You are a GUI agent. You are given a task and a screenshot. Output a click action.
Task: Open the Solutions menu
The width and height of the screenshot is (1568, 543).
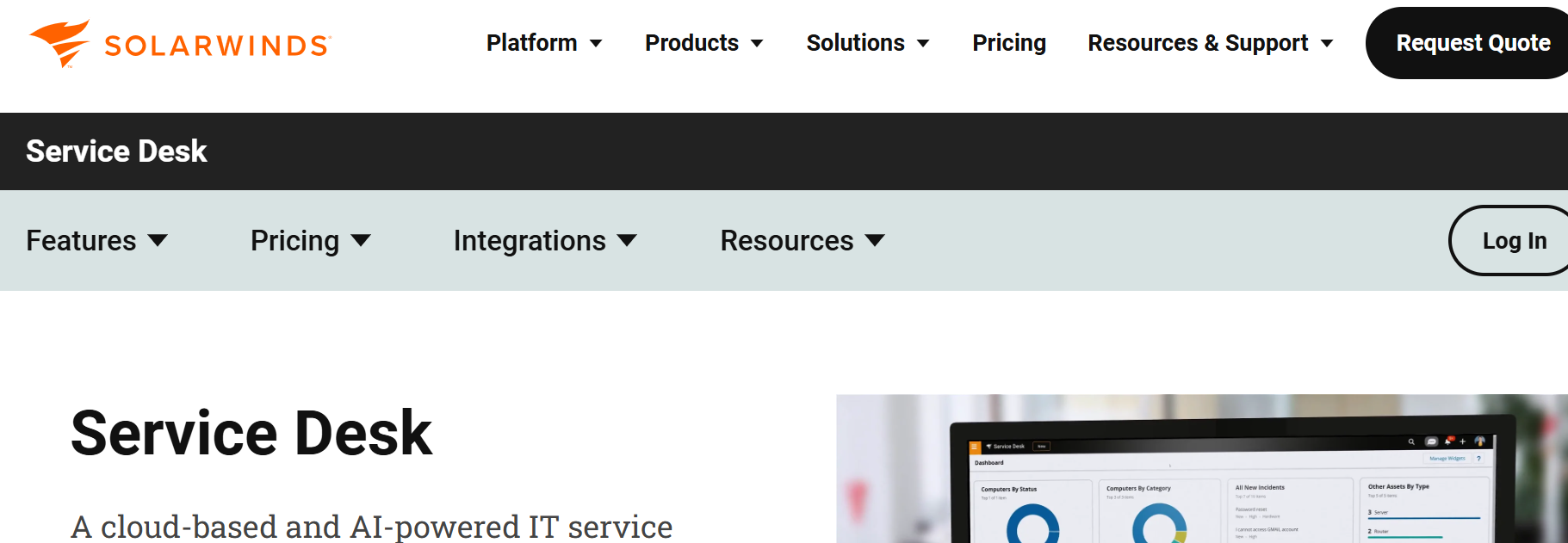pos(855,43)
